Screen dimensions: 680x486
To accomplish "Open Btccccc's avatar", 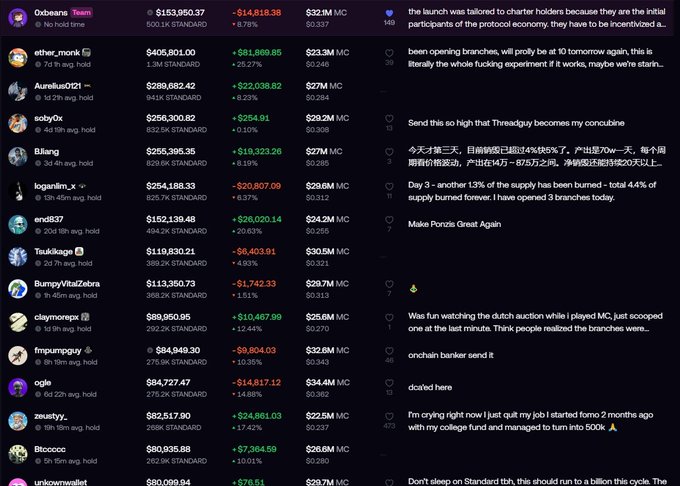I will [x=18, y=454].
